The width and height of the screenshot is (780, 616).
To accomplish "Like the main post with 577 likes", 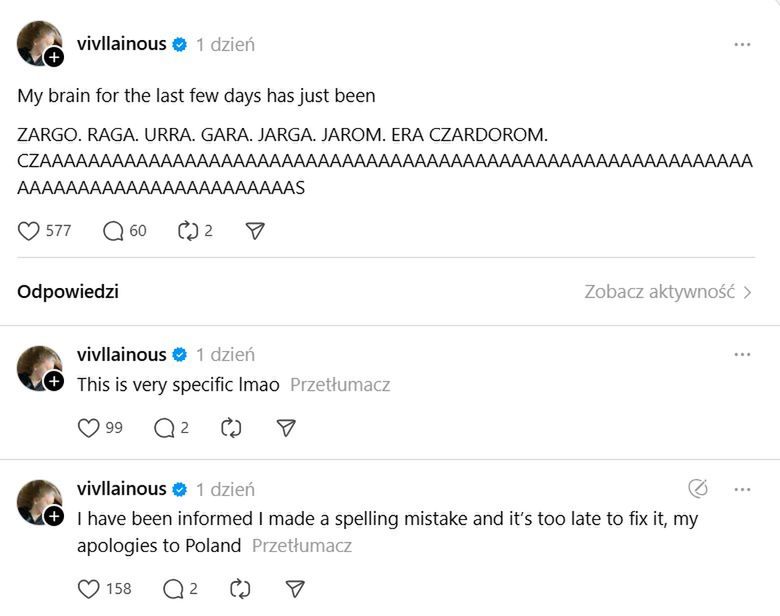I will 29,231.
